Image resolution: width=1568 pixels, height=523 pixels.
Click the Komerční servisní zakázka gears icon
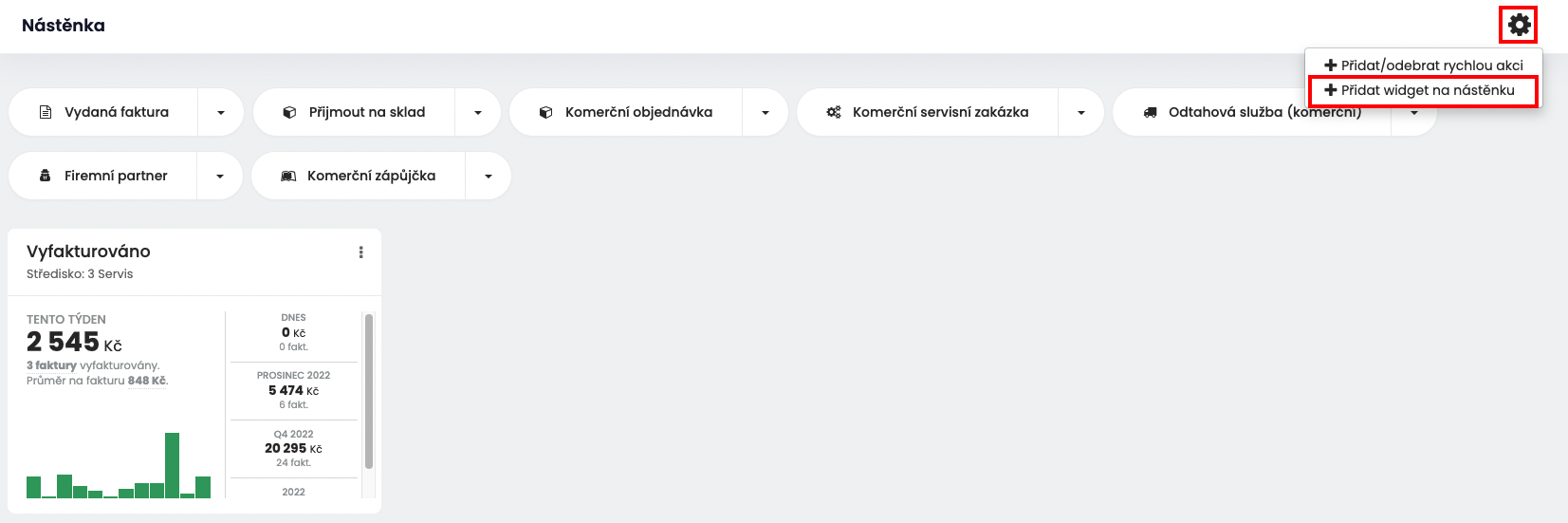point(834,112)
